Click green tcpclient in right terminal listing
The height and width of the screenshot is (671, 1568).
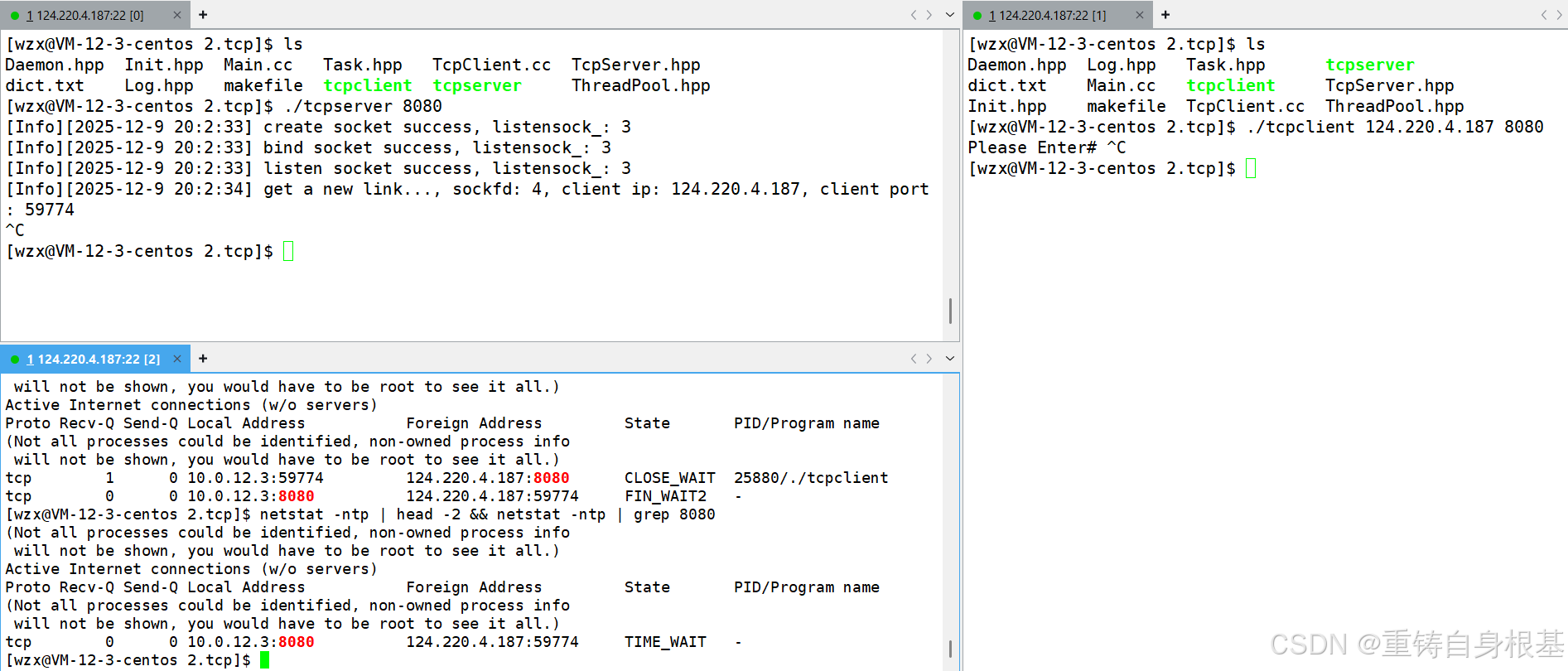(x=1231, y=85)
